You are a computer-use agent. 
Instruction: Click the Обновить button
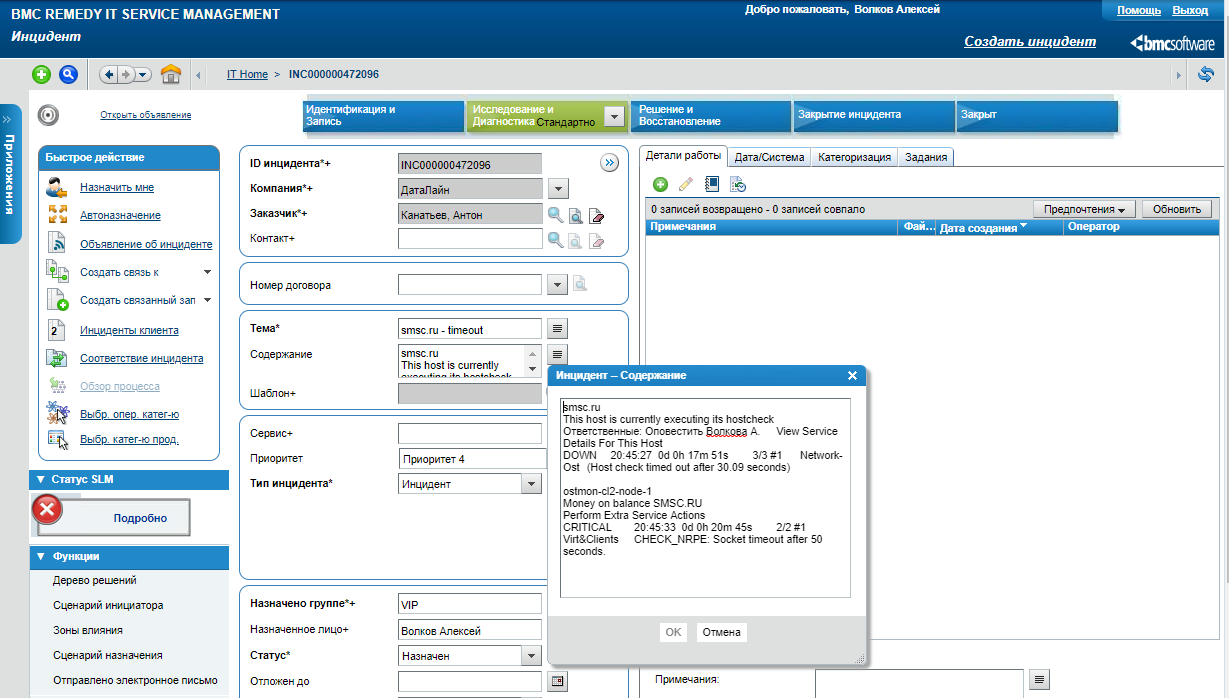1176,209
